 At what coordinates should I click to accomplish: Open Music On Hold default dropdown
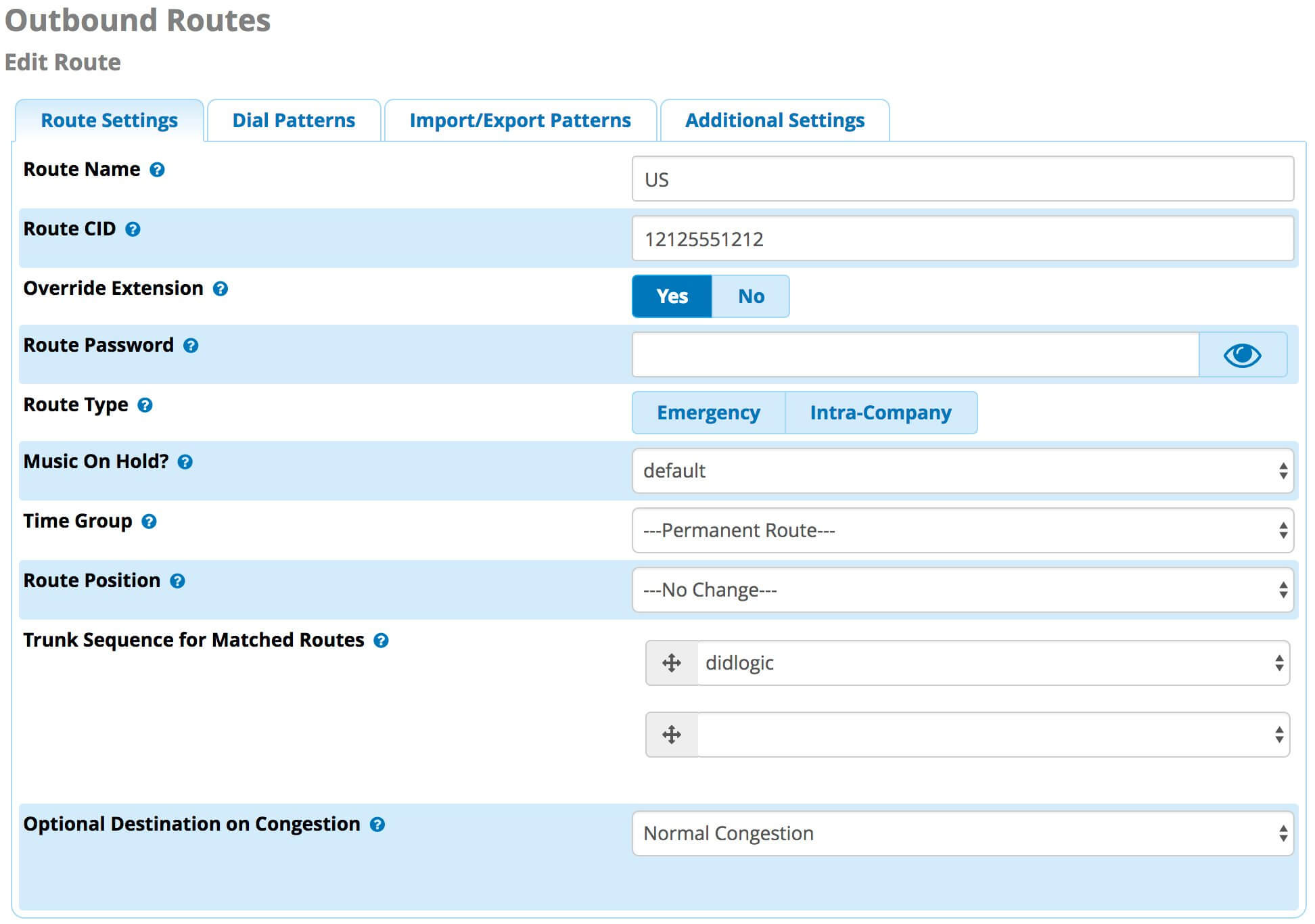click(962, 471)
